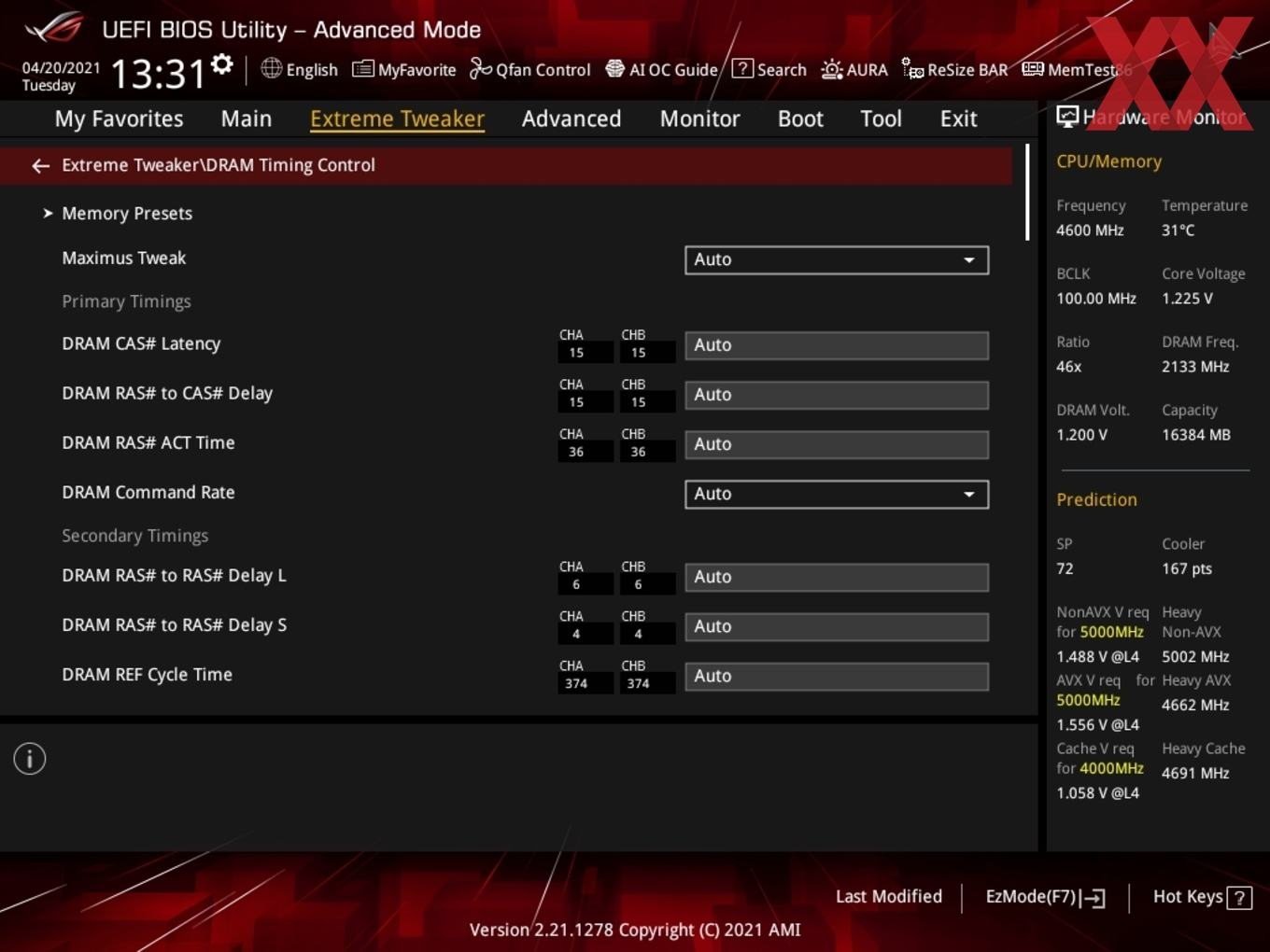Click the info circle icon
The image size is (1270, 952).
click(30, 759)
